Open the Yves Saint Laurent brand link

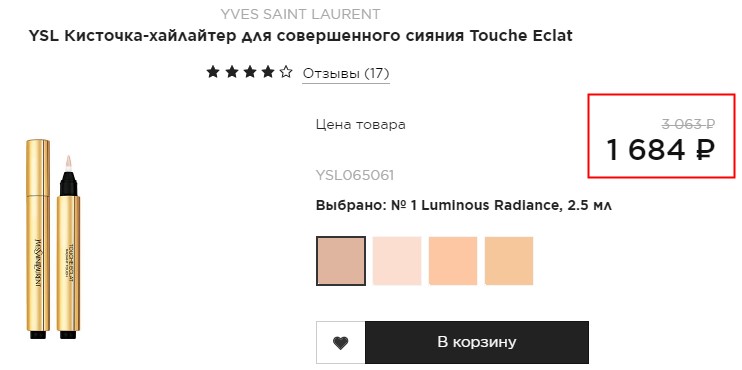(x=300, y=14)
